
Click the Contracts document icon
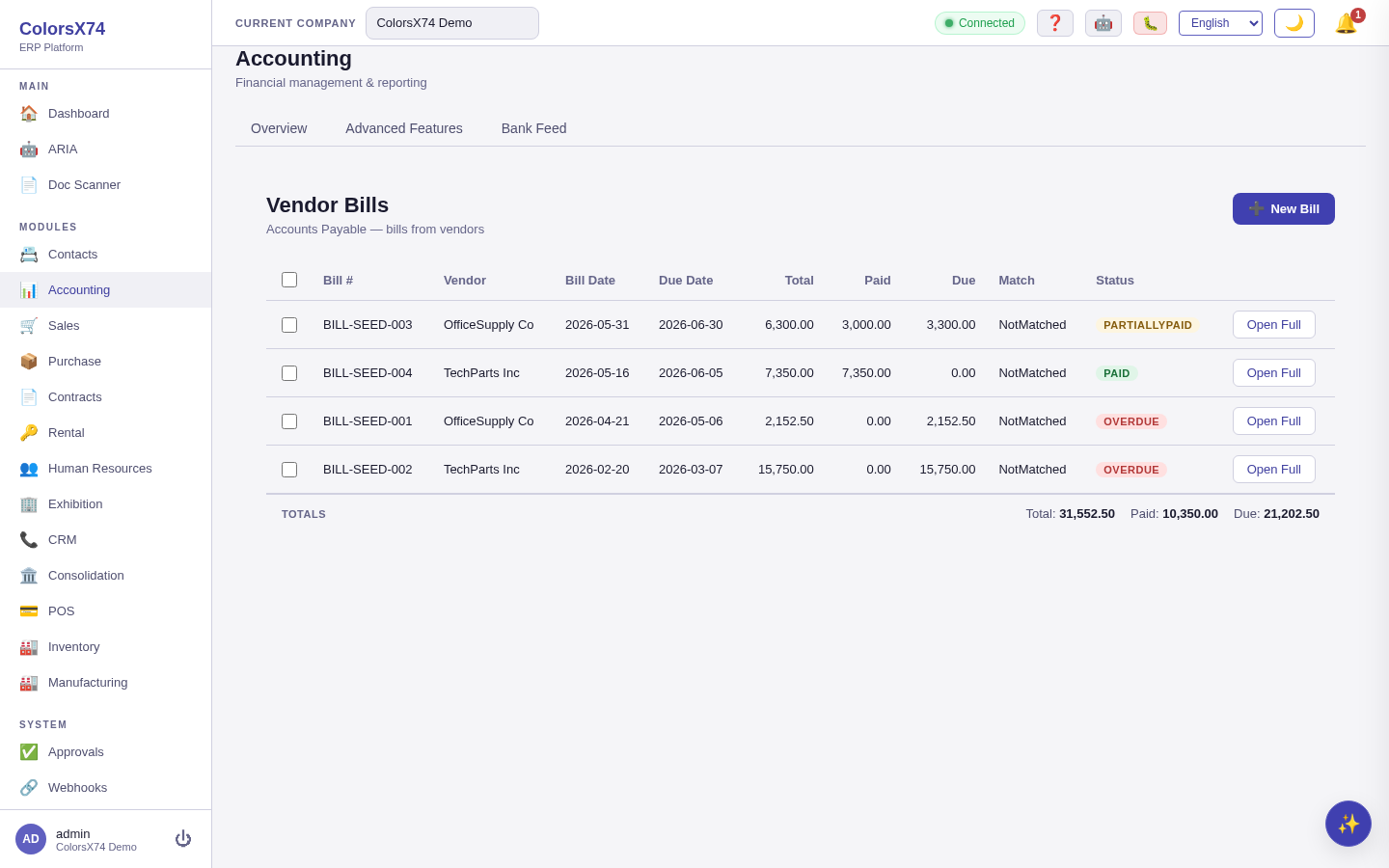tap(29, 396)
